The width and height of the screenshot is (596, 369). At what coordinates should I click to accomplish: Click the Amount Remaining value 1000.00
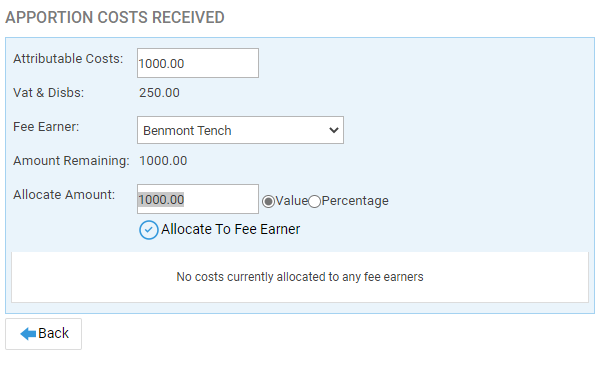(x=163, y=161)
